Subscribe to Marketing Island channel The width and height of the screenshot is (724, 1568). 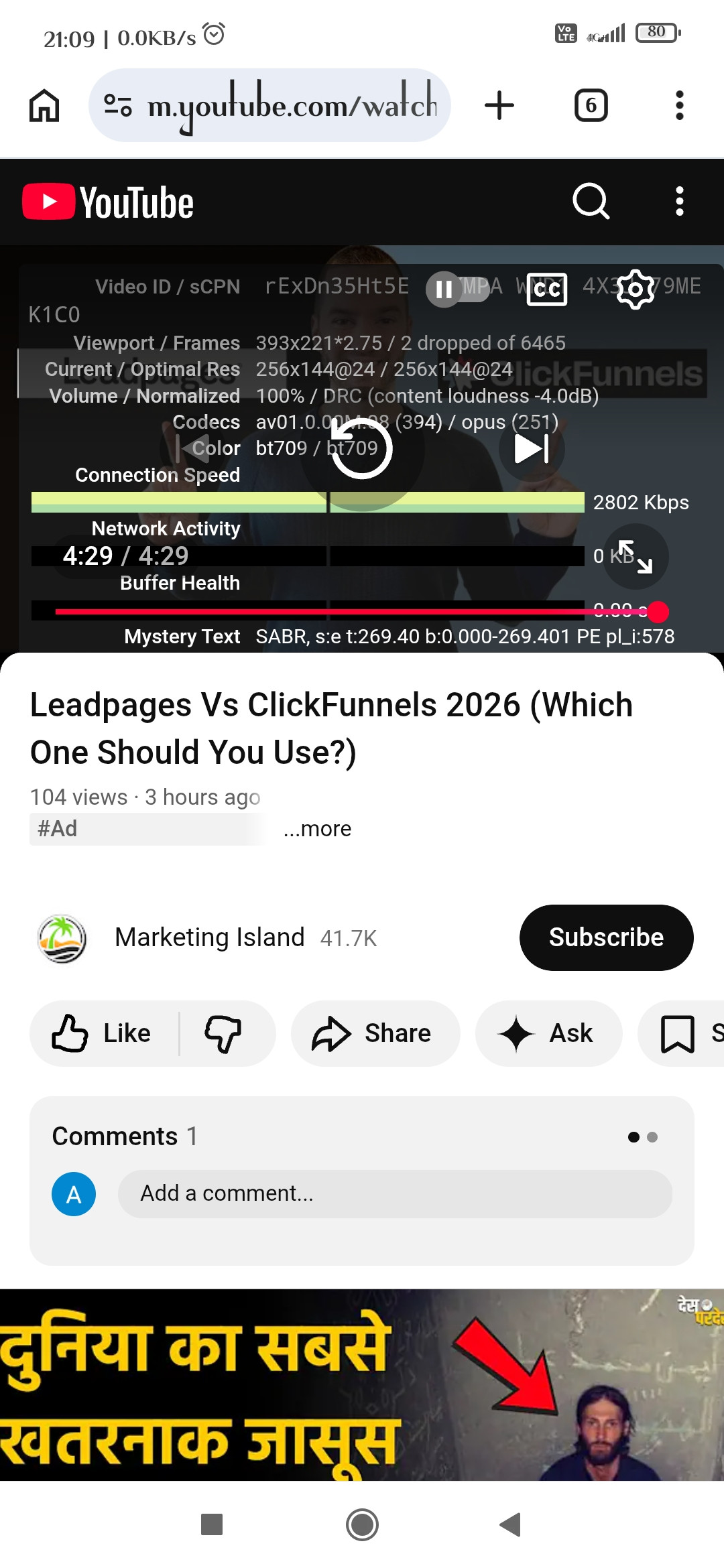tap(606, 937)
